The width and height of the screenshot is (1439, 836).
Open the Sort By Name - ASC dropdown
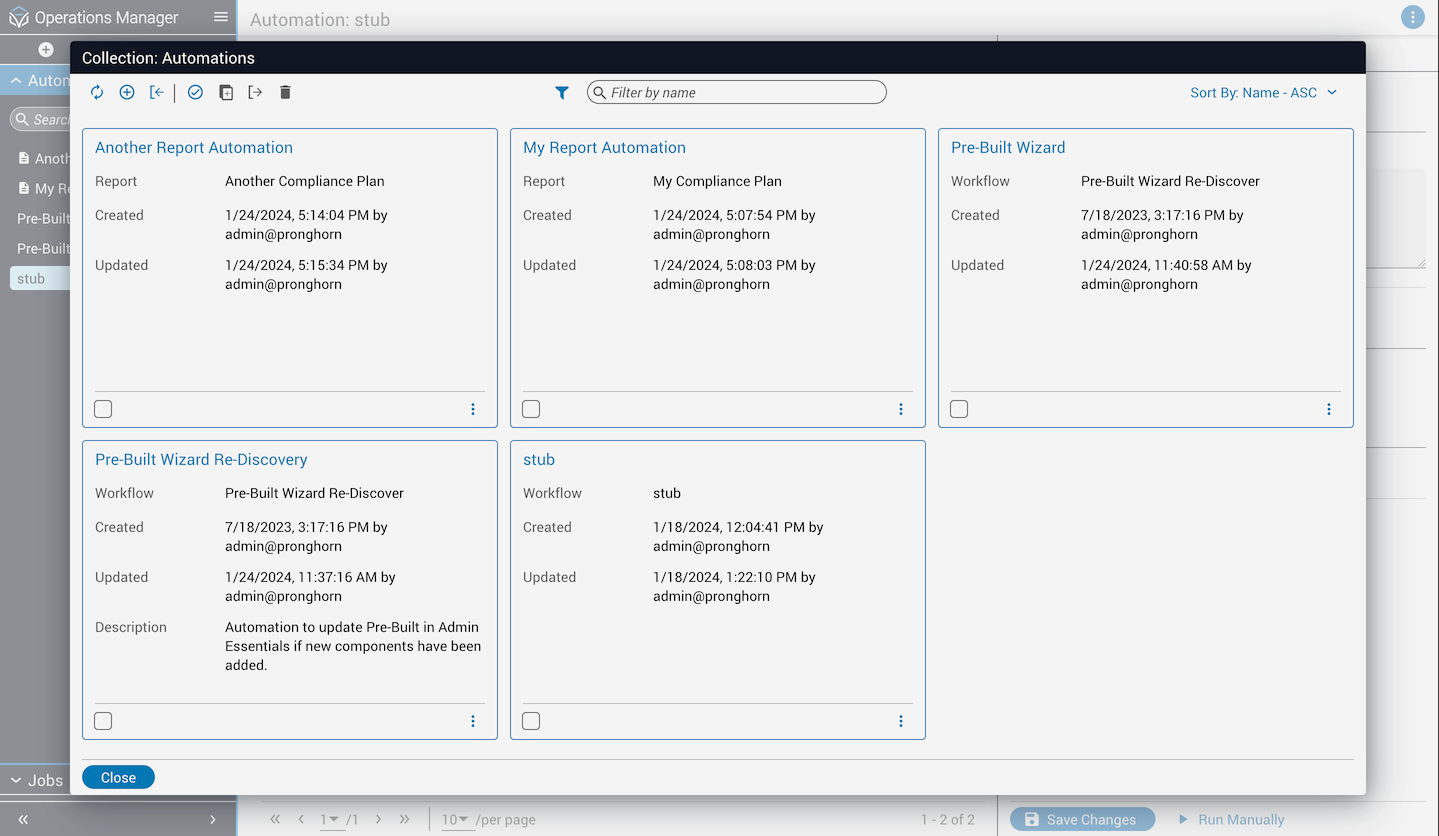click(1263, 92)
